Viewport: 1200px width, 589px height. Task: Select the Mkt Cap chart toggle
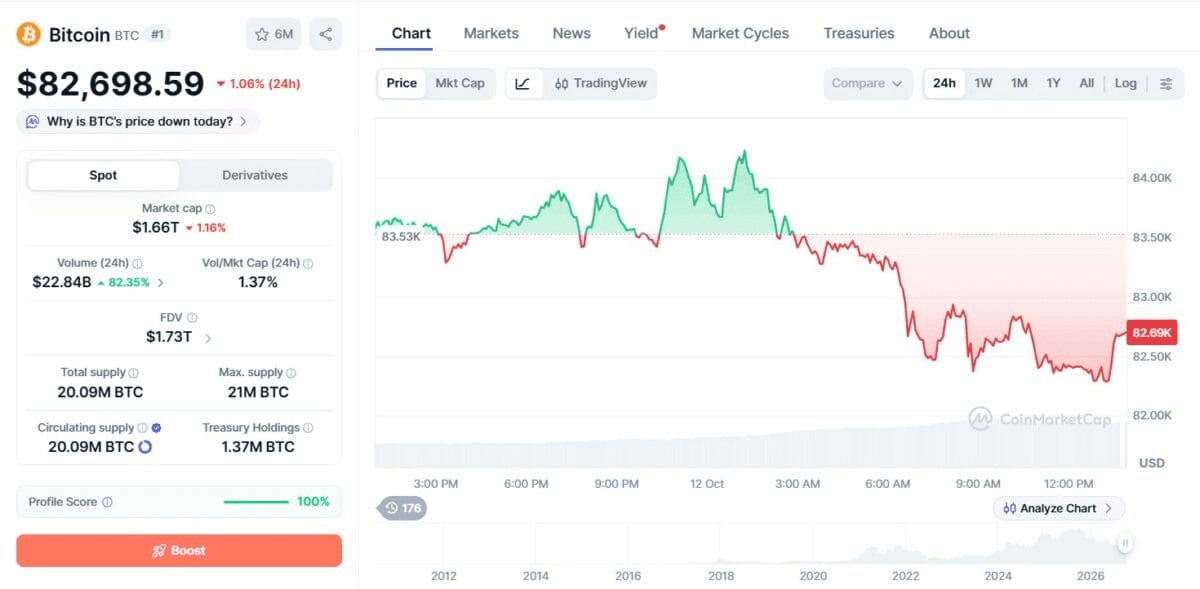point(460,83)
